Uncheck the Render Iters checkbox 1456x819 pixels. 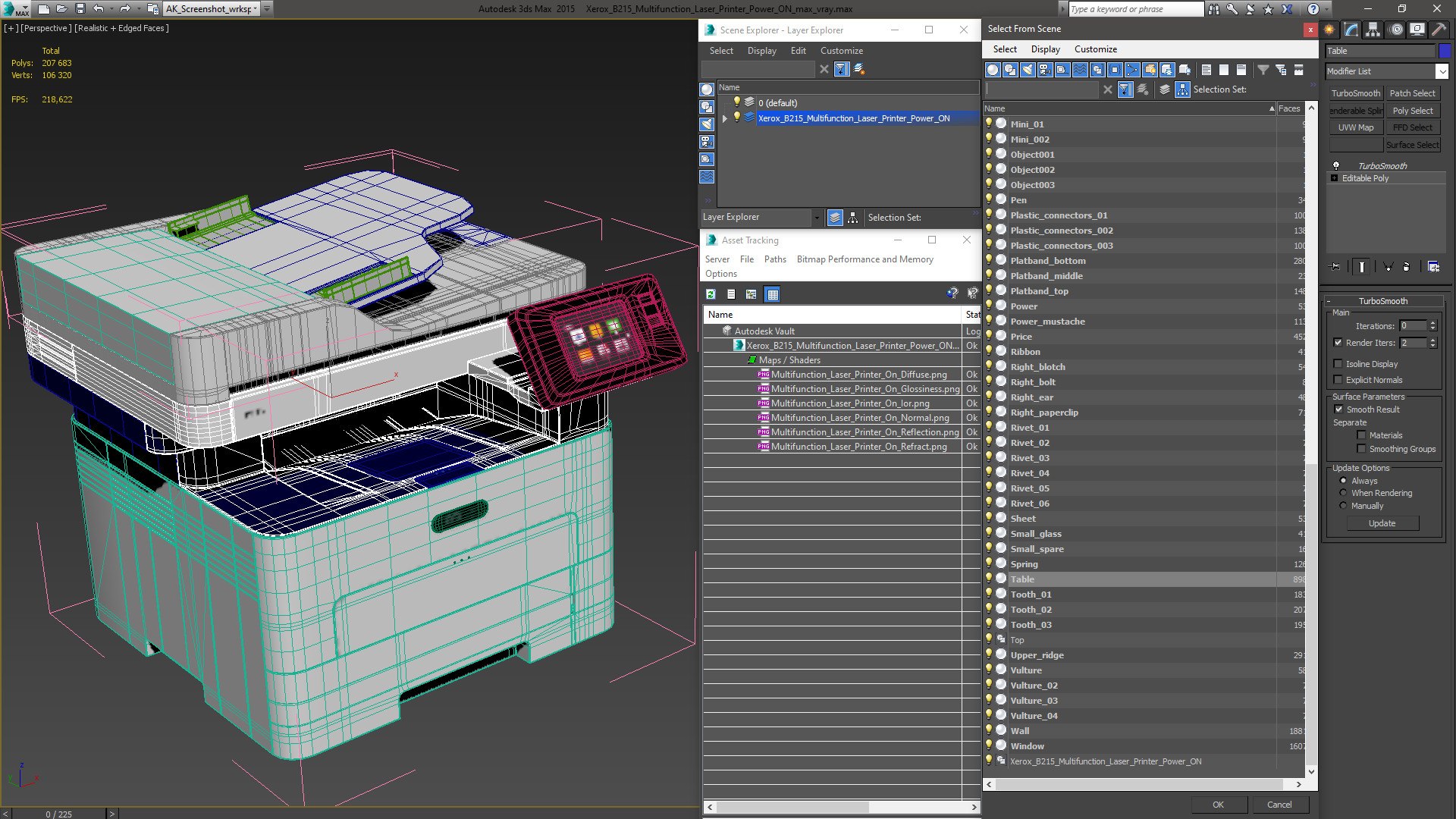pyautogui.click(x=1338, y=343)
